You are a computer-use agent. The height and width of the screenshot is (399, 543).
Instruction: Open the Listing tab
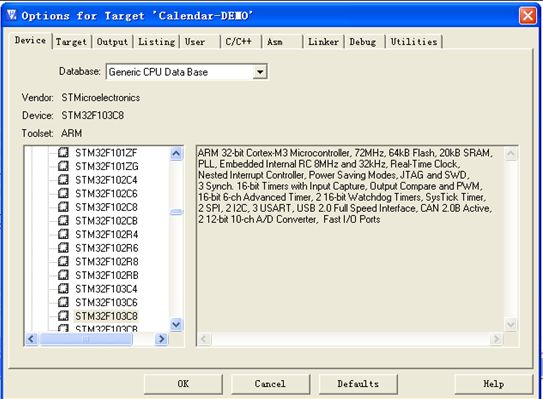click(x=157, y=42)
